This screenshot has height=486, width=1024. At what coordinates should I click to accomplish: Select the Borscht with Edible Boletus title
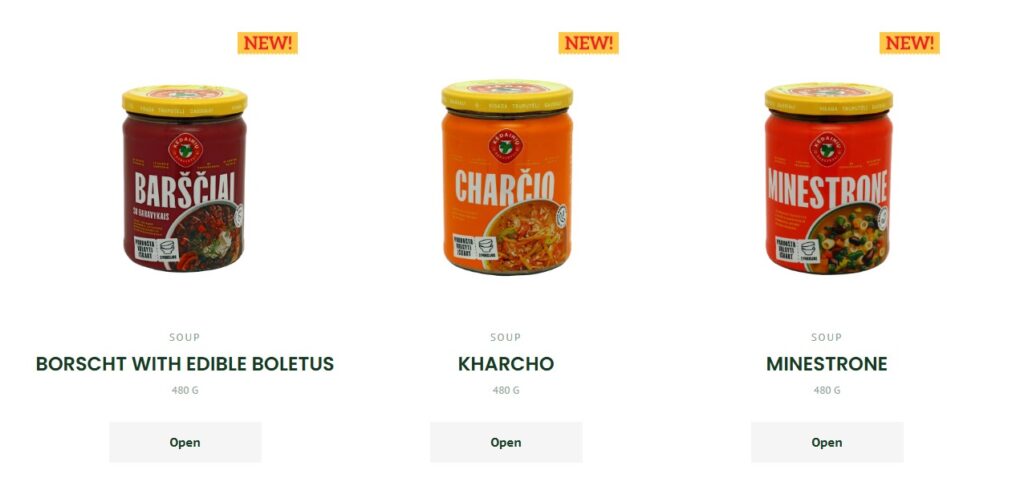[185, 364]
